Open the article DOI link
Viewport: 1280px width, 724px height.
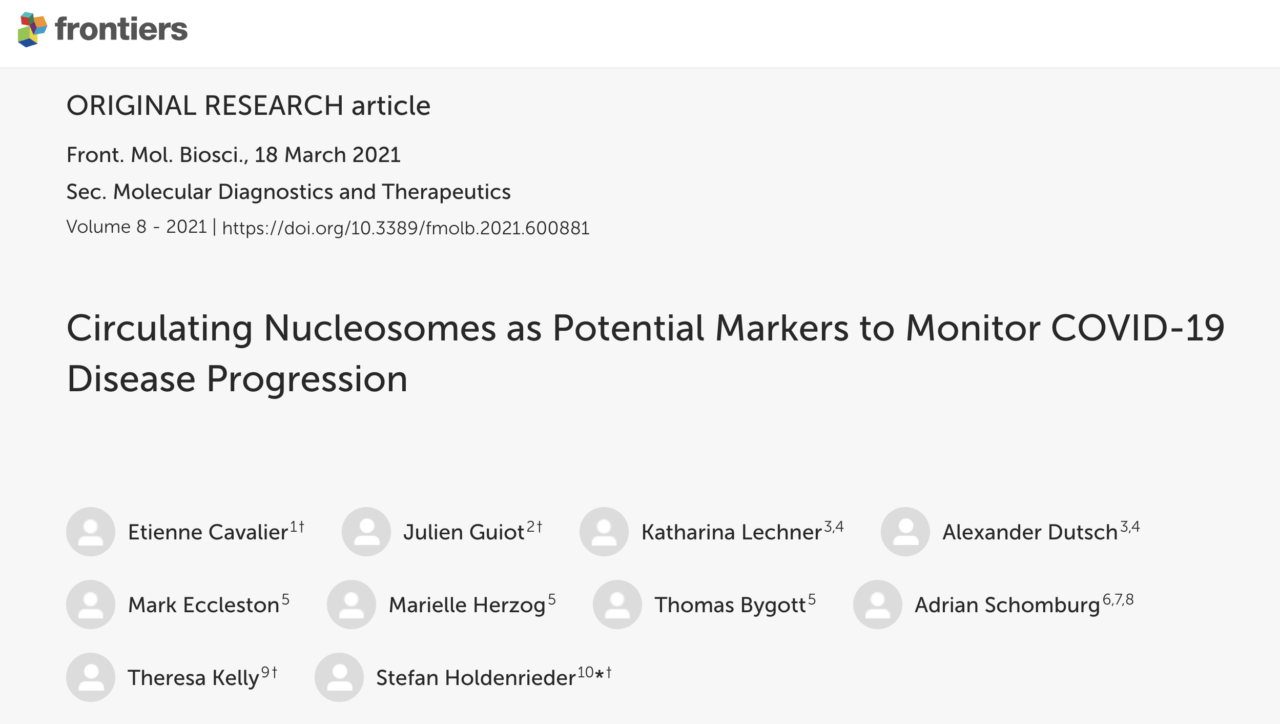pos(405,228)
